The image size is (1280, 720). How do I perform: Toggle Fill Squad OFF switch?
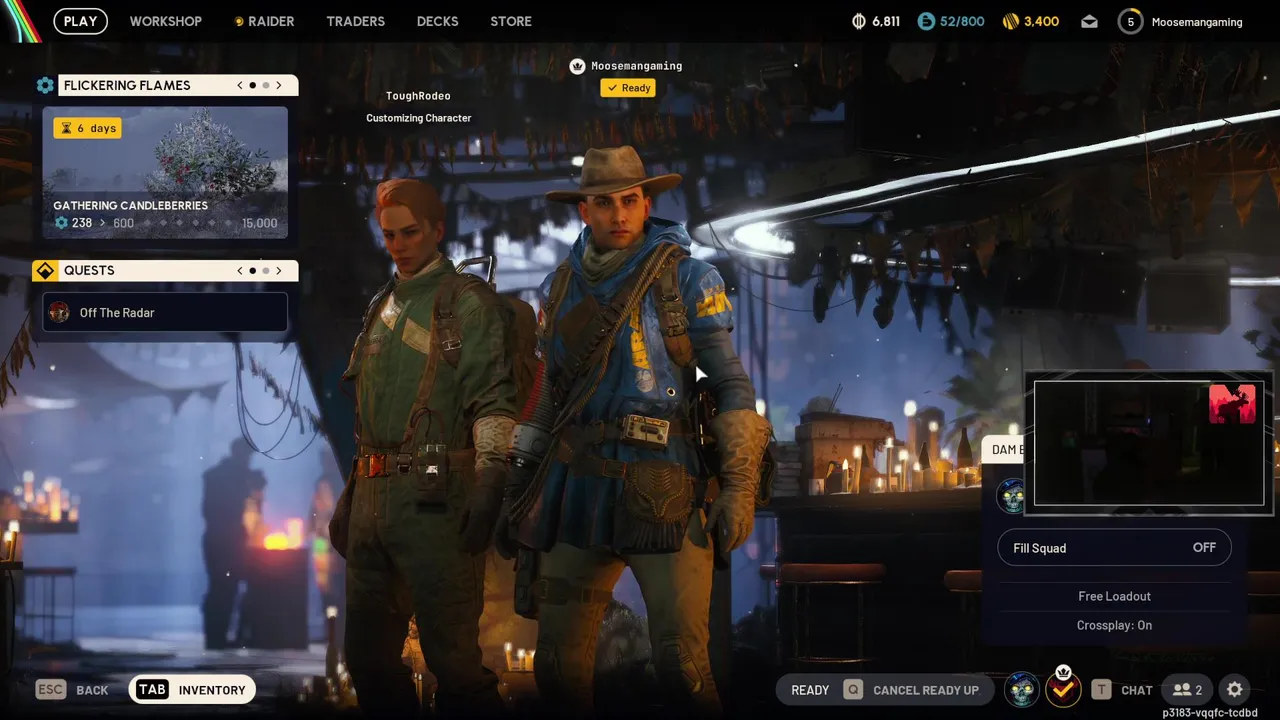point(1114,548)
